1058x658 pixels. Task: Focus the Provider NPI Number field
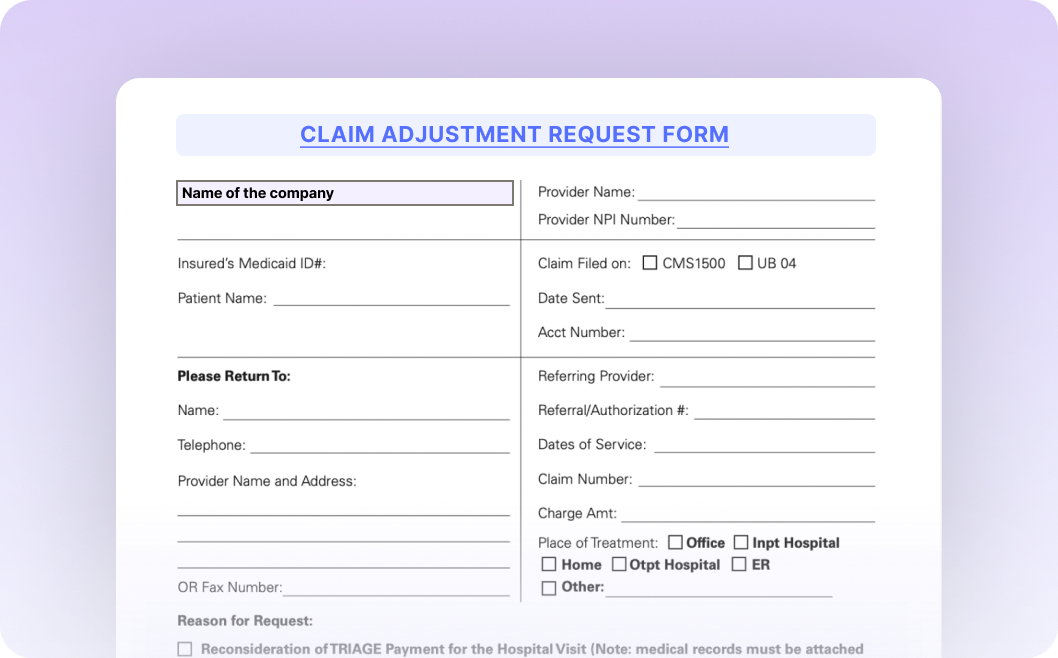click(x=775, y=220)
